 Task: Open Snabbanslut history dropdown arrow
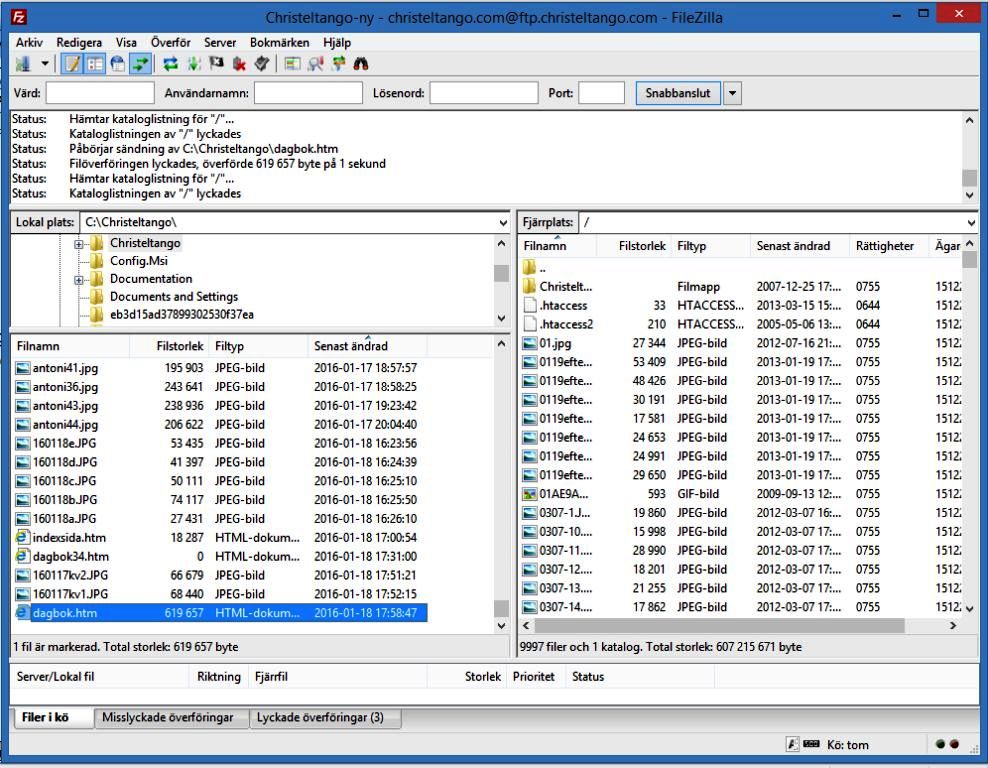click(732, 93)
